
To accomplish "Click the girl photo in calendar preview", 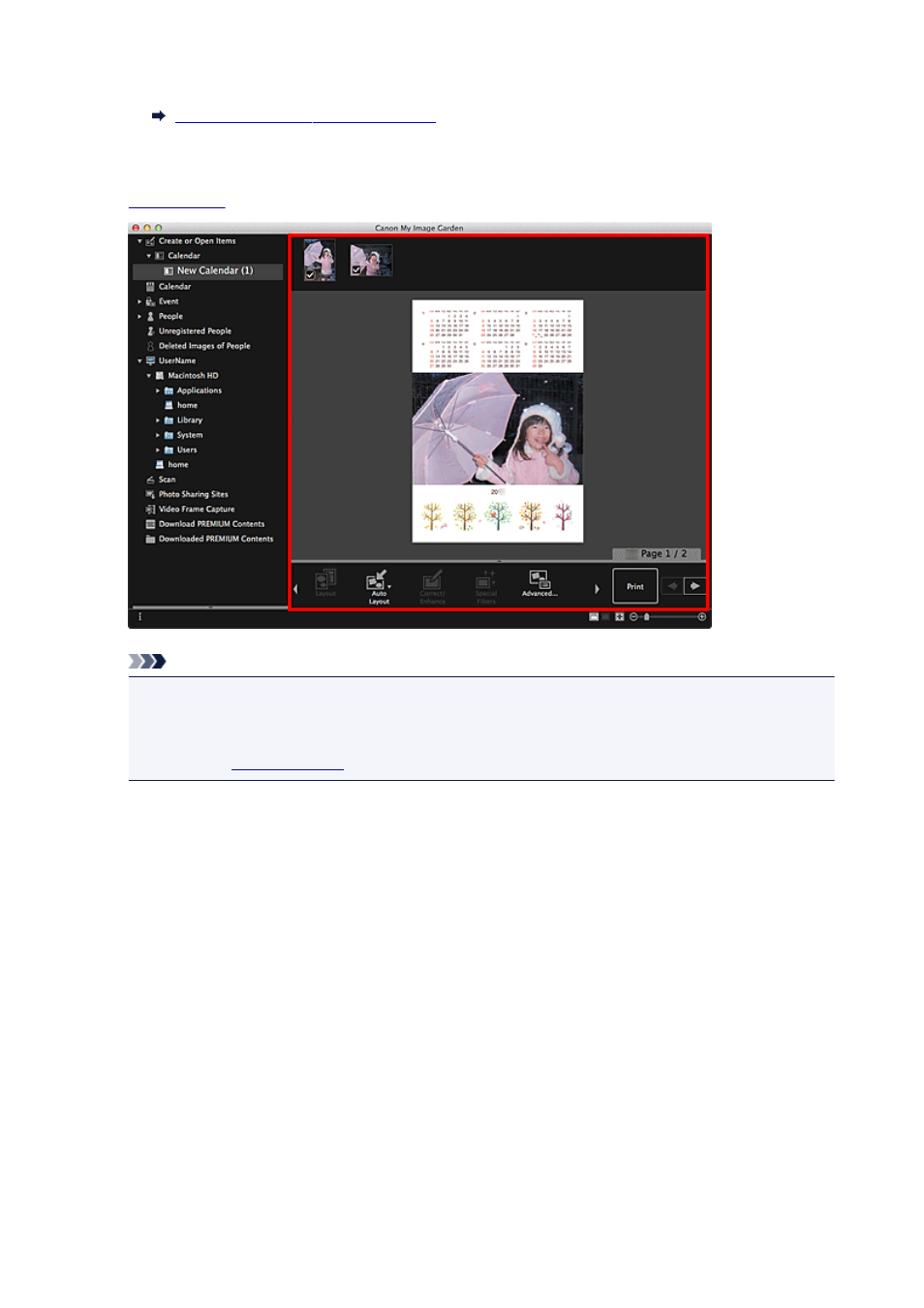I will (498, 429).
